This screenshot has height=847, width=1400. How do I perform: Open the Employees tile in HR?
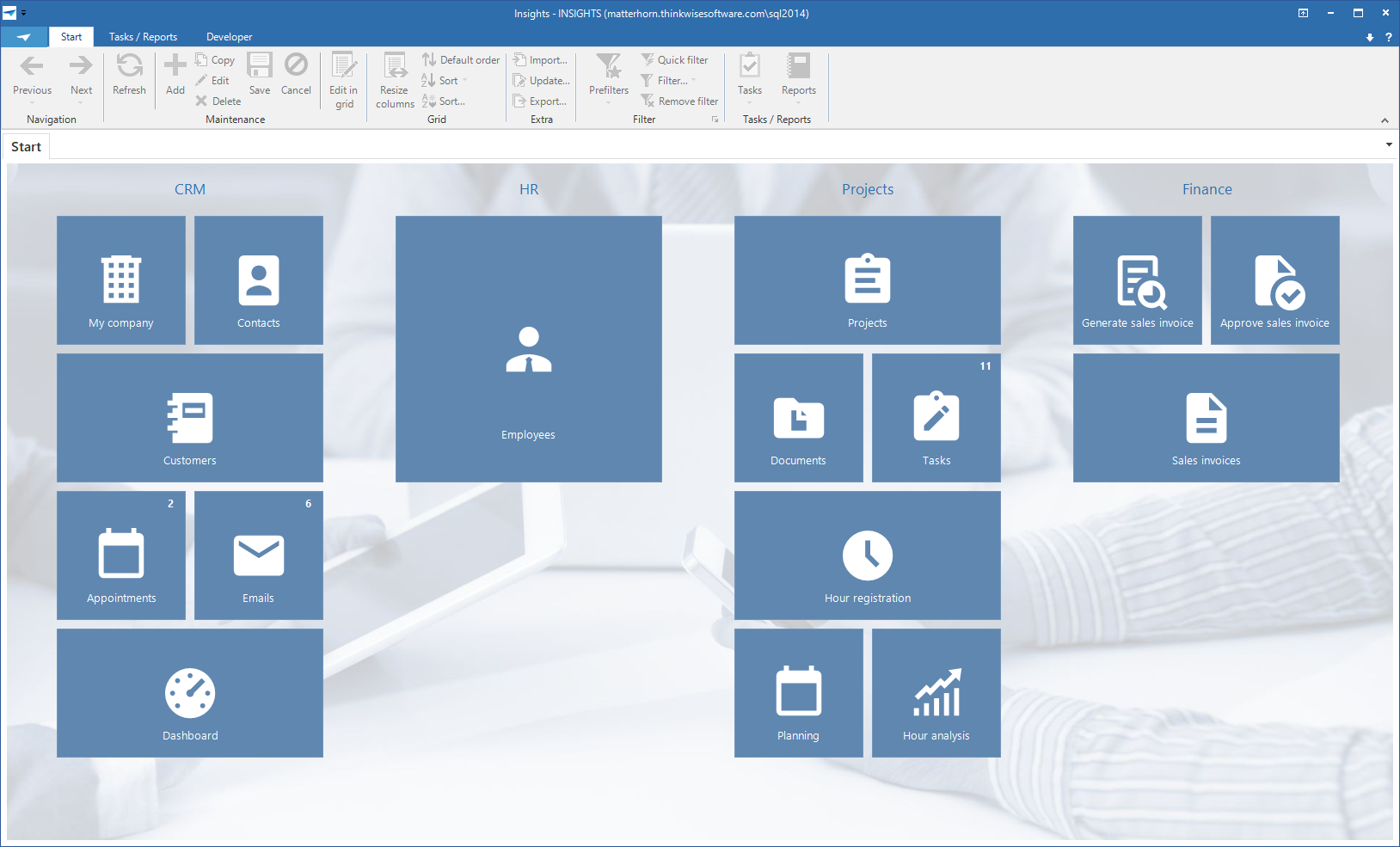(528, 349)
